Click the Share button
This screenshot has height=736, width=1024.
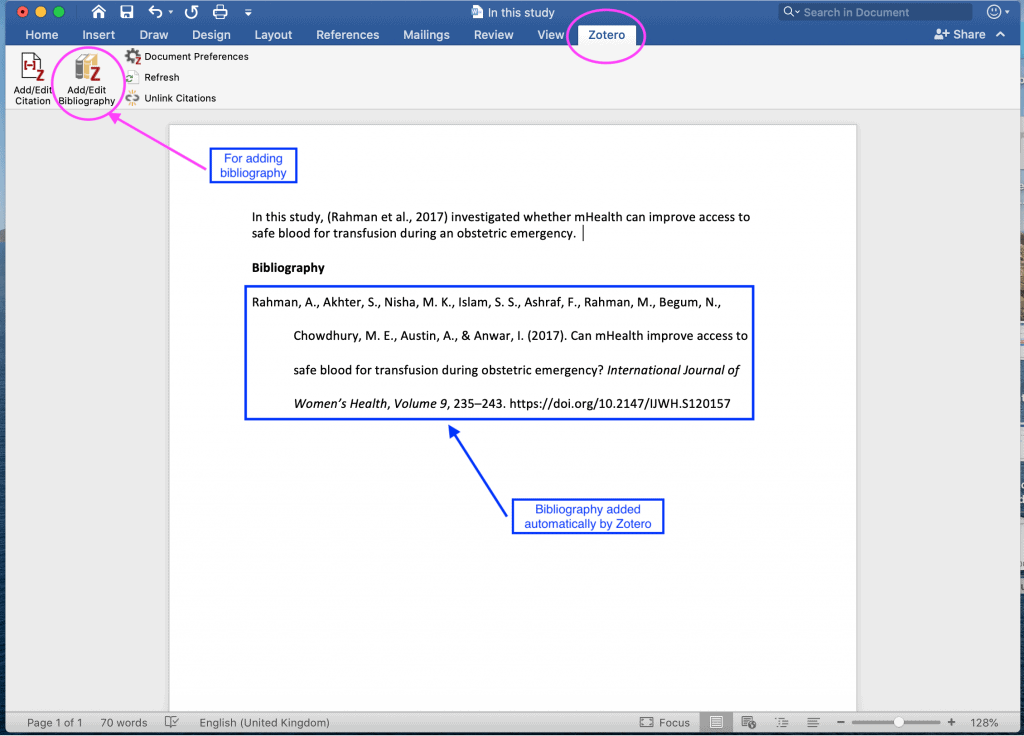[x=959, y=35]
